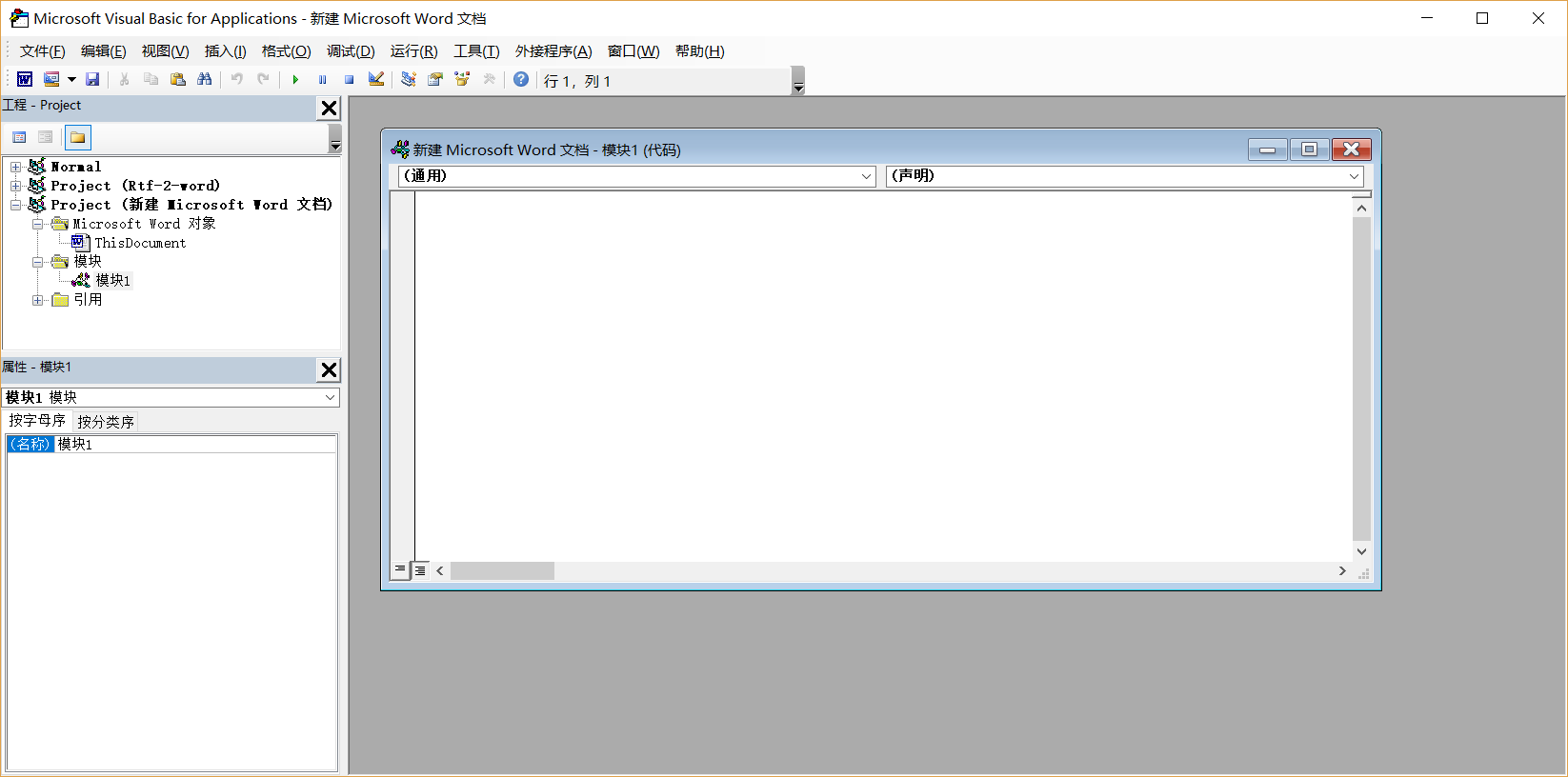Maximize the 模块1 code window
Image resolution: width=1568 pixels, height=777 pixels.
[x=1309, y=149]
